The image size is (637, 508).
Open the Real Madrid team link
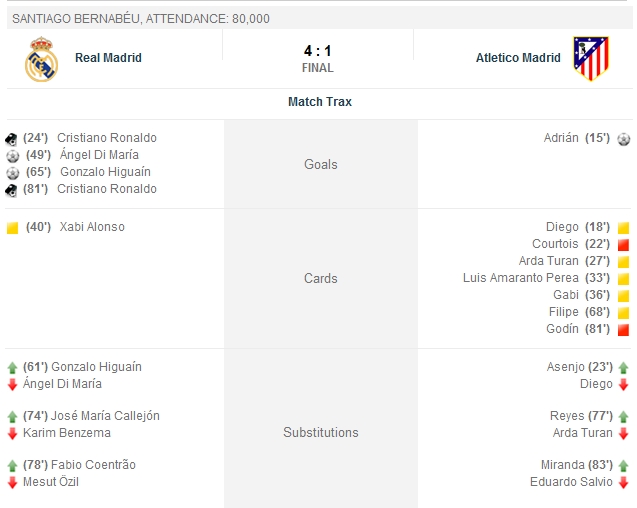click(108, 58)
